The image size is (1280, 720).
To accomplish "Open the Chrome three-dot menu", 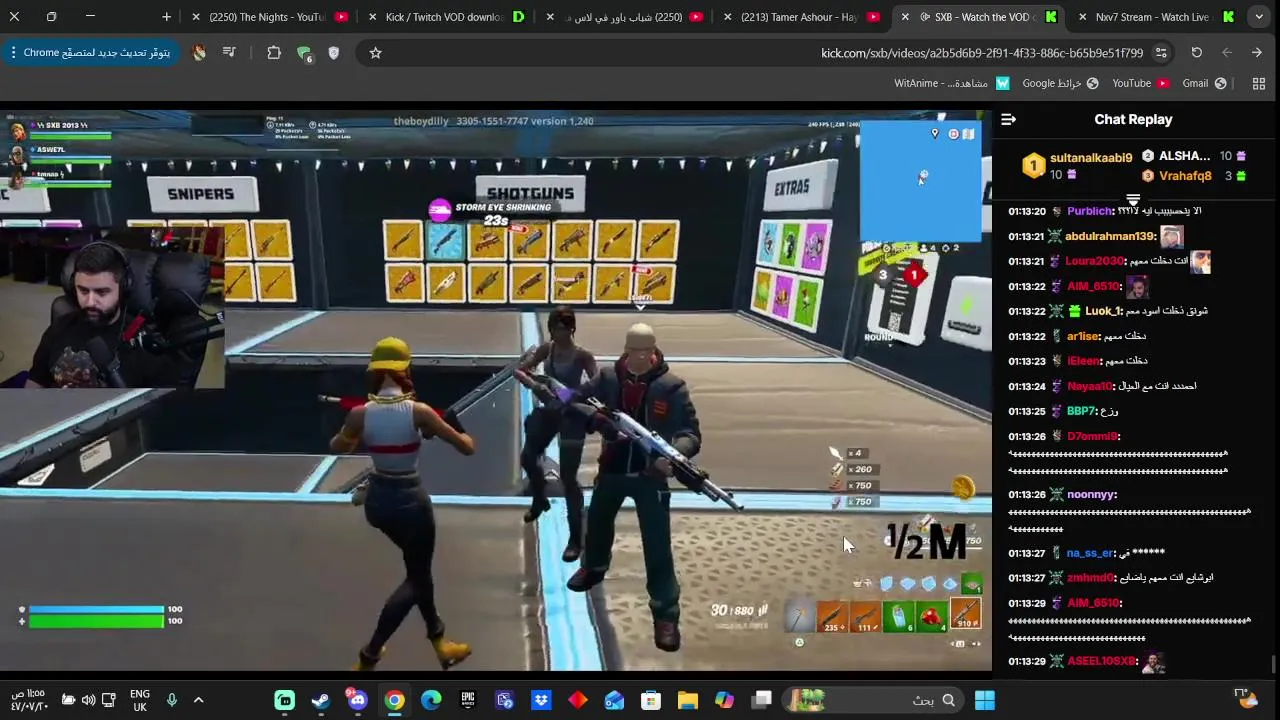I will click(14, 52).
